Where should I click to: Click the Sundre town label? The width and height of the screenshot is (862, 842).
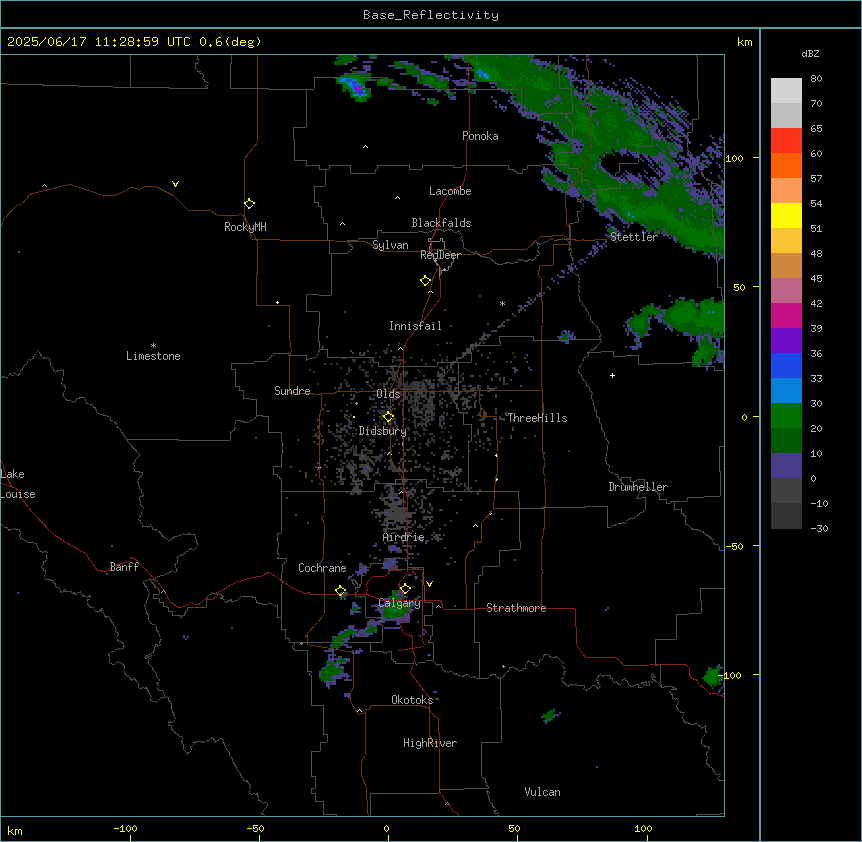pos(292,391)
